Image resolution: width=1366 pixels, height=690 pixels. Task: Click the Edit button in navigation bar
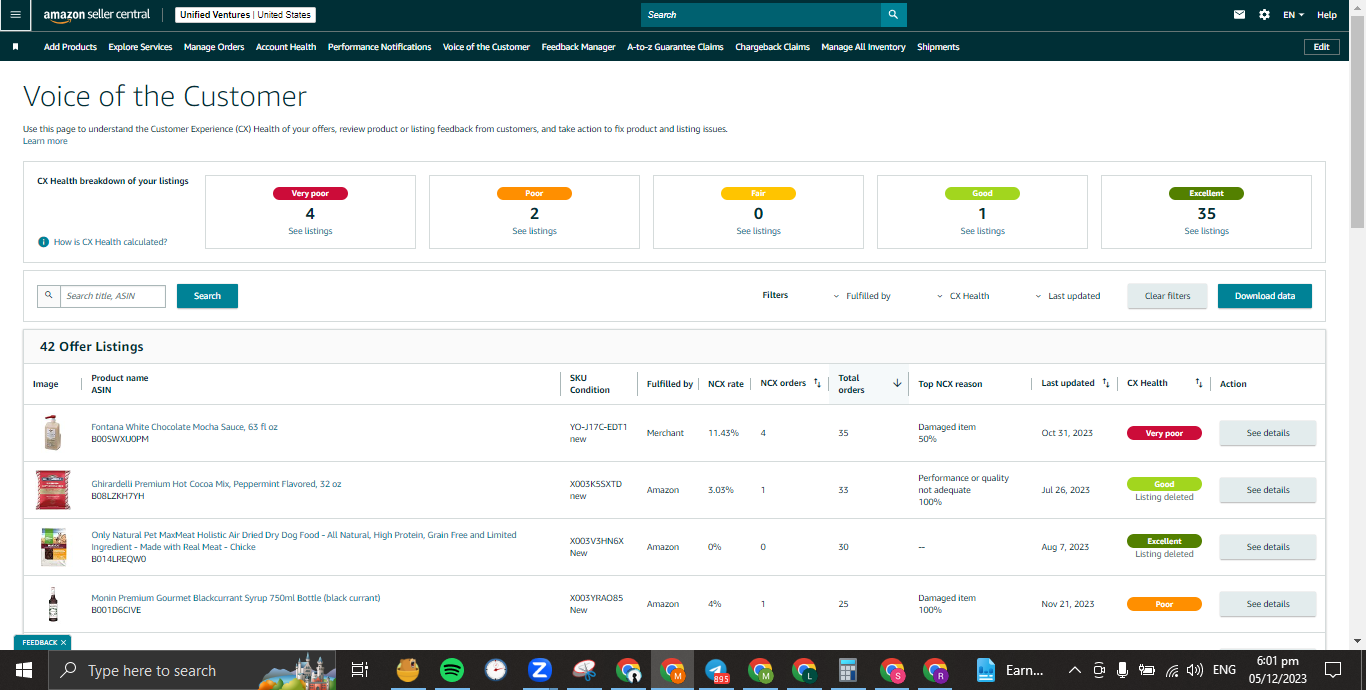pyautogui.click(x=1322, y=47)
